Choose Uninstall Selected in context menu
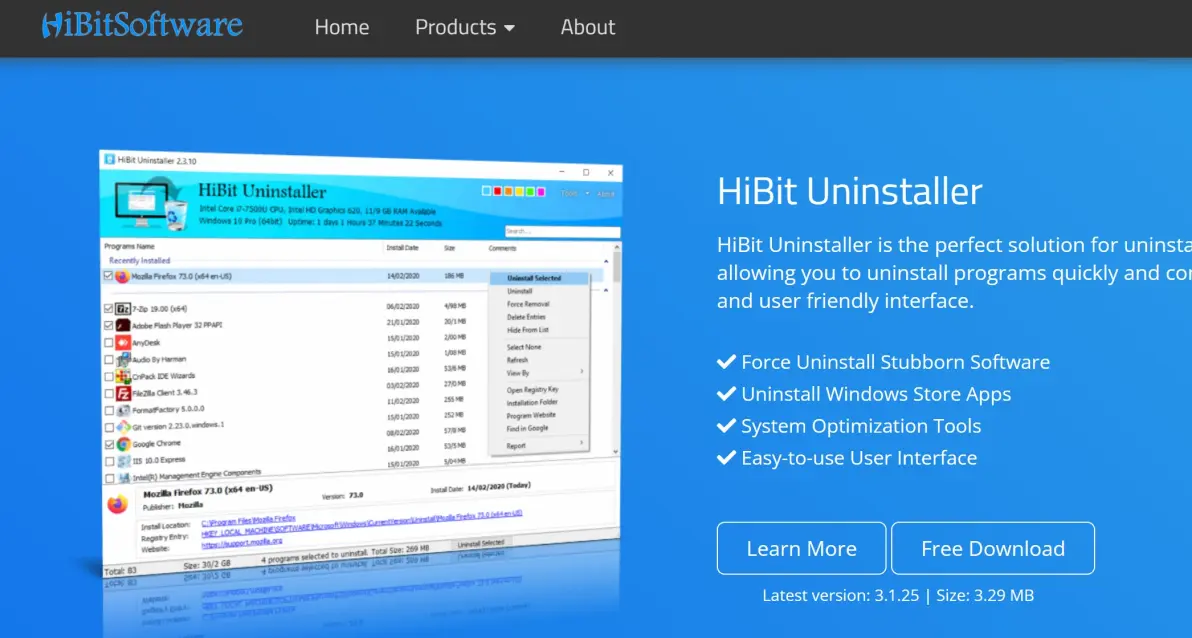The width and height of the screenshot is (1192, 638). pos(540,278)
